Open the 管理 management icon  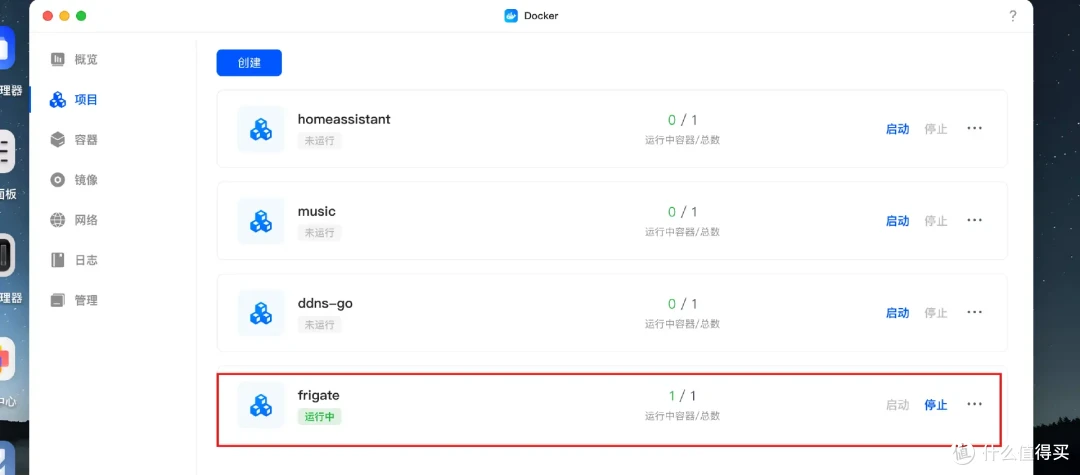click(58, 300)
